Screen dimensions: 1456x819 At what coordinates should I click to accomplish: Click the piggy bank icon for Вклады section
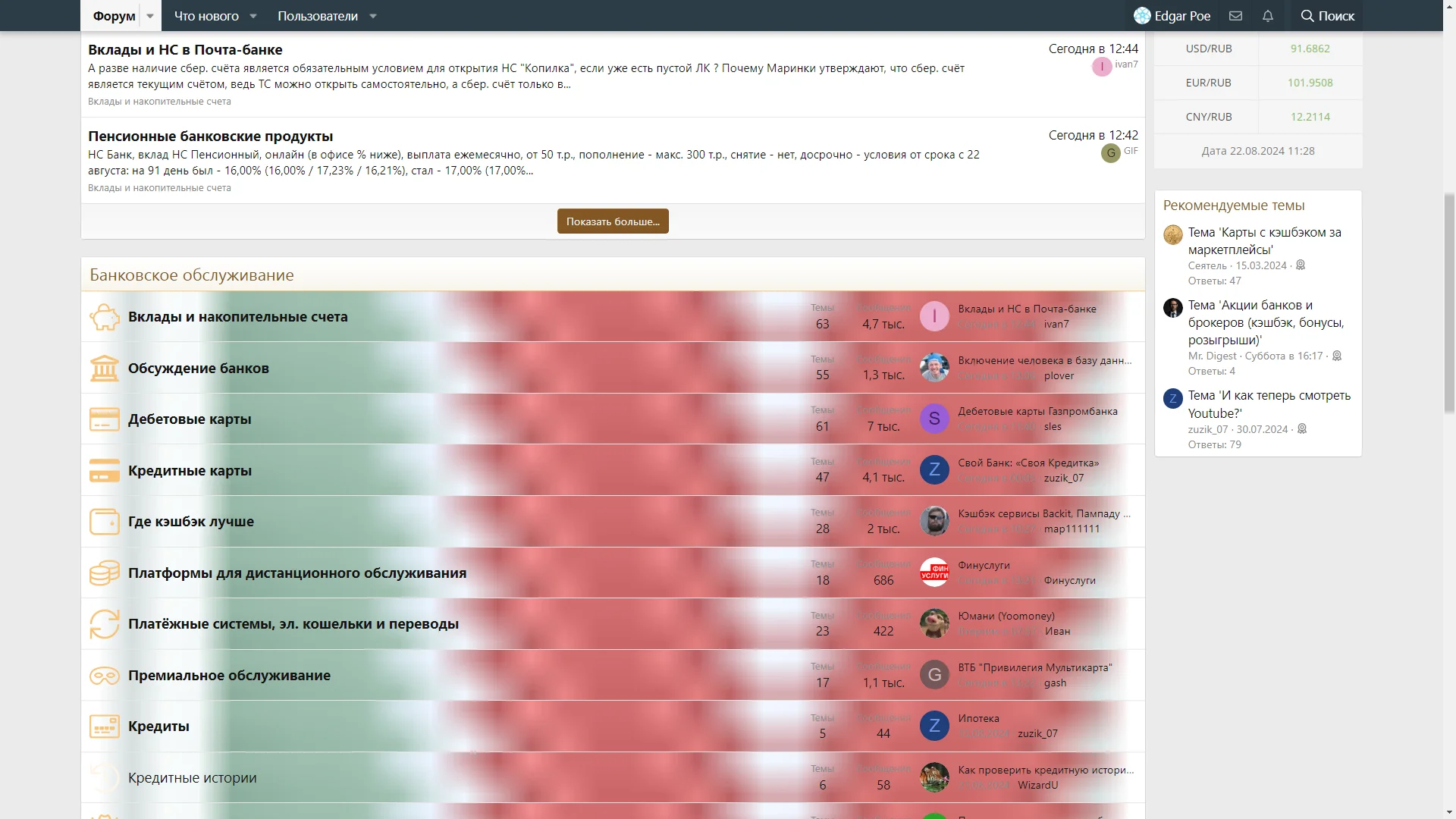point(105,317)
